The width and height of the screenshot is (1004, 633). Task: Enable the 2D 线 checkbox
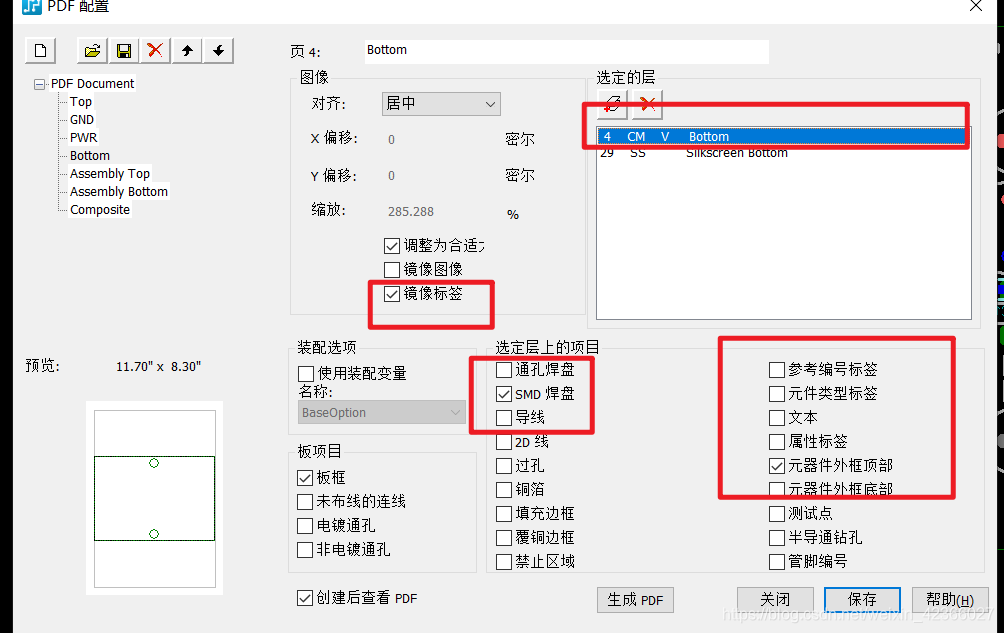(x=505, y=442)
